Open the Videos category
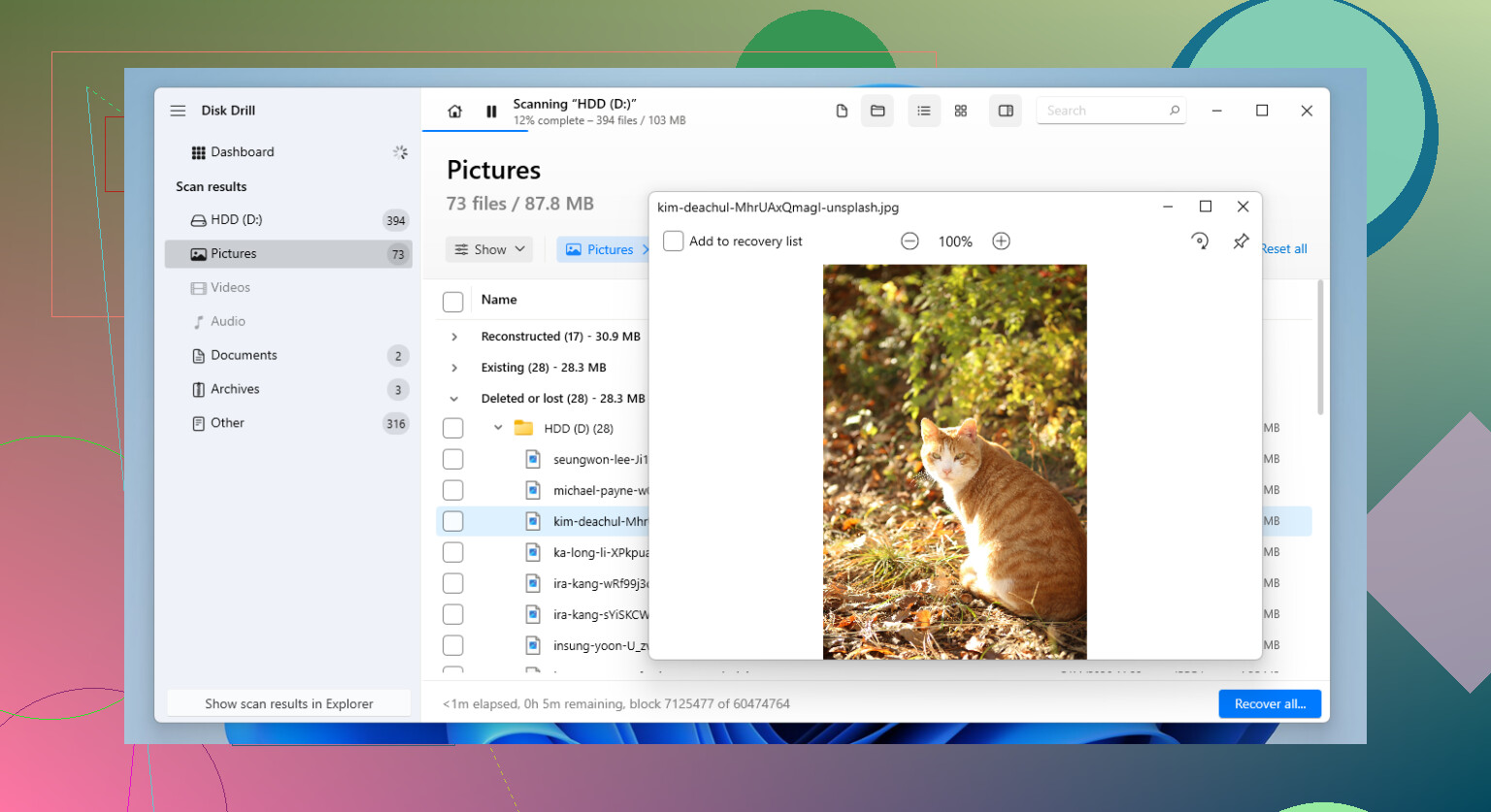Image resolution: width=1491 pixels, height=812 pixels. [288, 288]
